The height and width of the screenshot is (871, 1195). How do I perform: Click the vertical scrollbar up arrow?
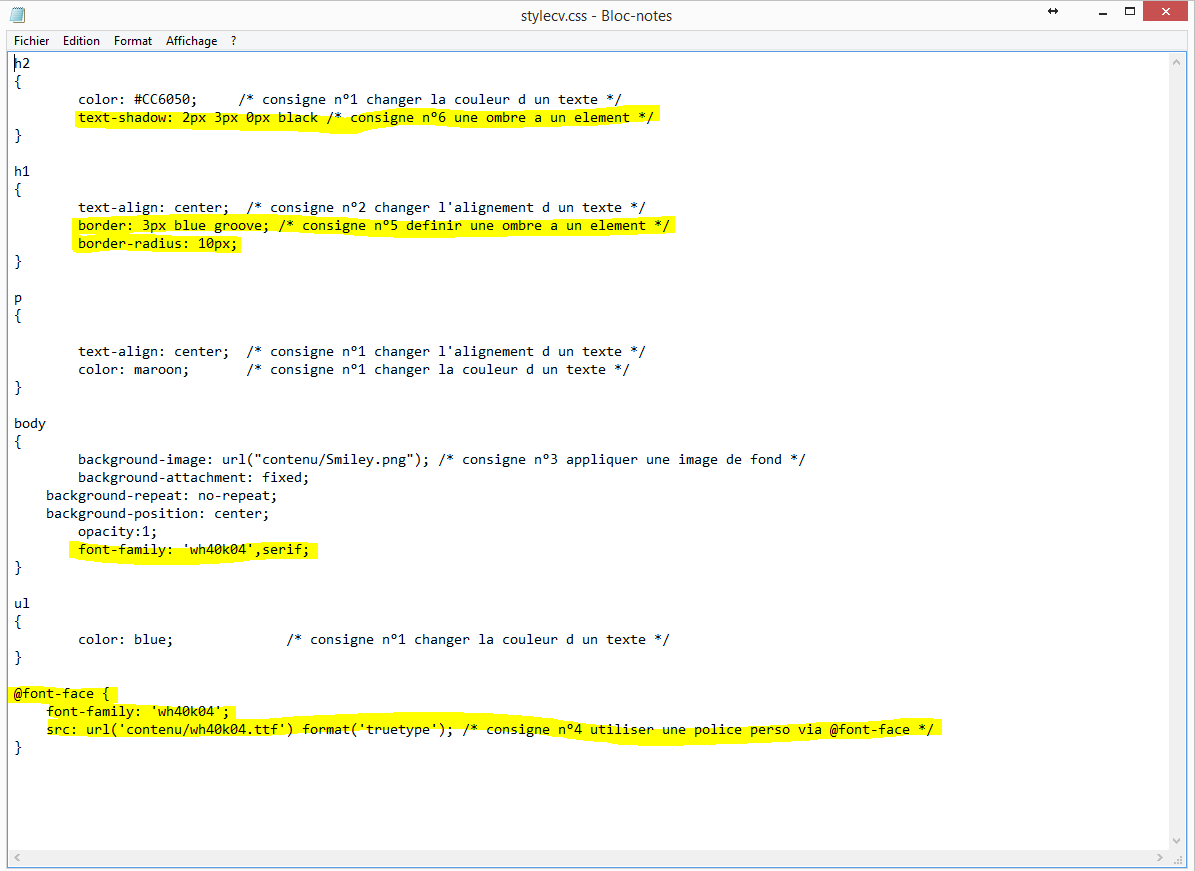pyautogui.click(x=1178, y=62)
